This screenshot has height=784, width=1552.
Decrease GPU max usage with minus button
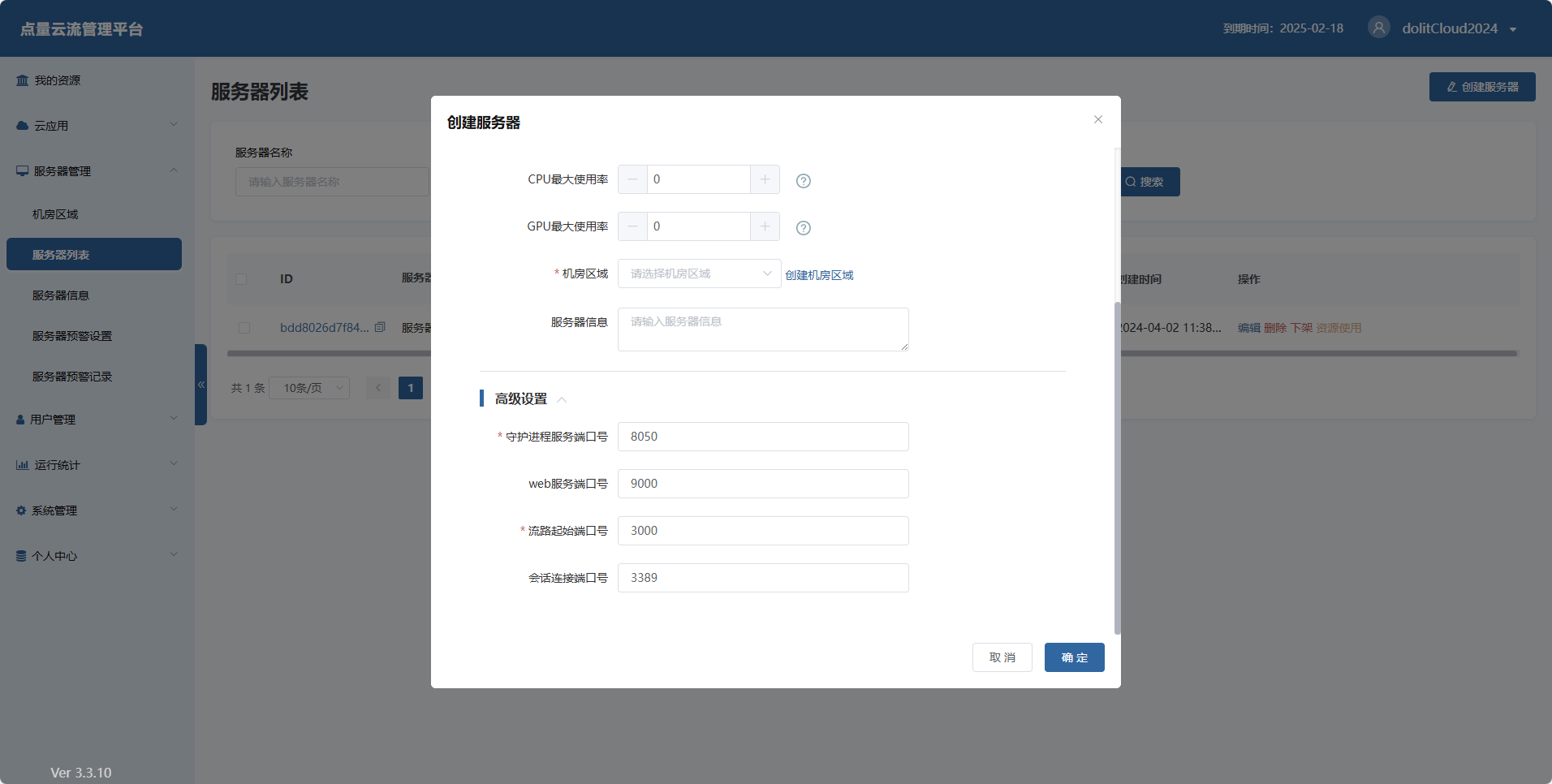(632, 226)
